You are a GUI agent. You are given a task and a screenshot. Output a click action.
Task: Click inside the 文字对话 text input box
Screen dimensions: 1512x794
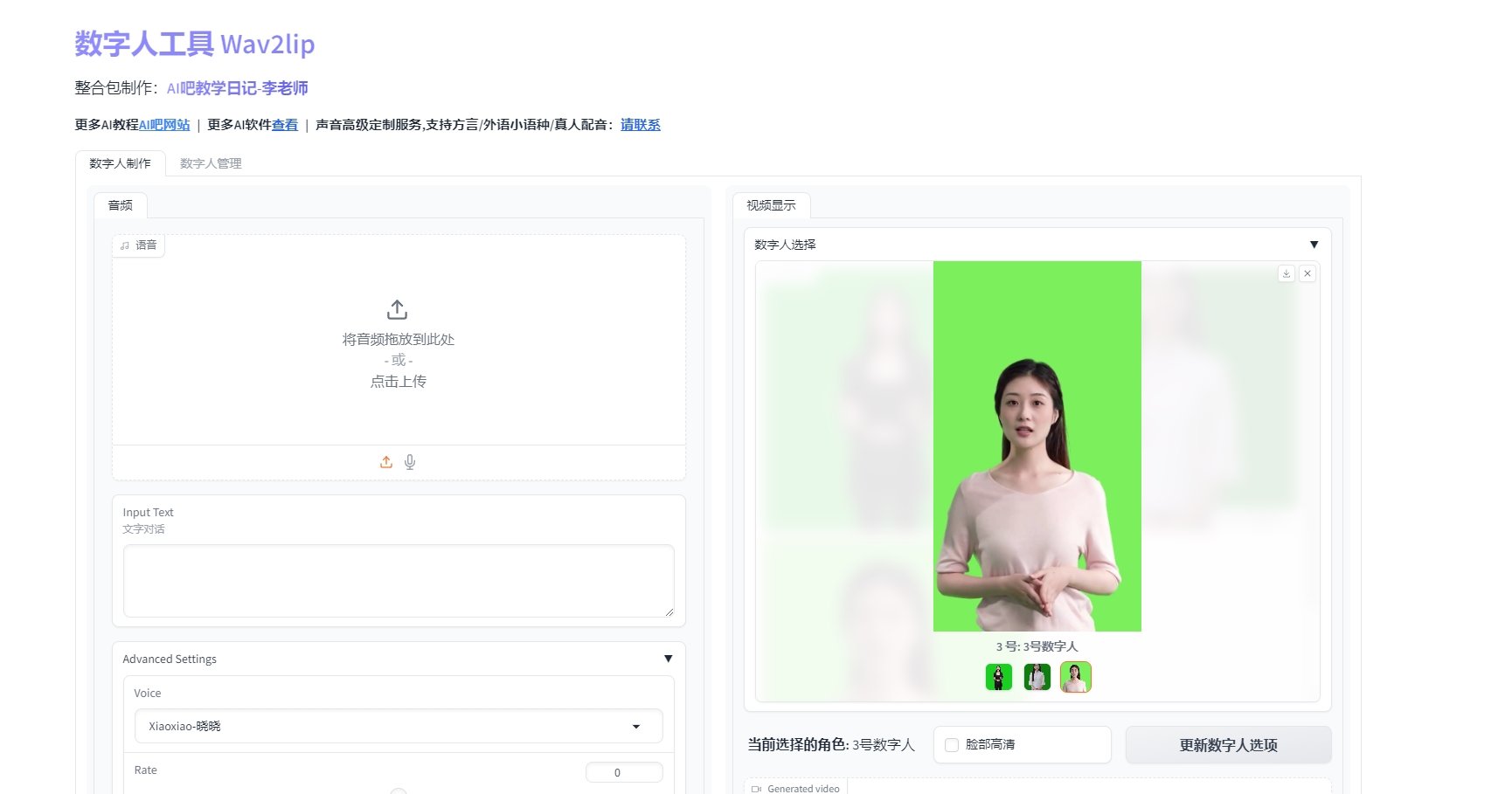pos(397,580)
